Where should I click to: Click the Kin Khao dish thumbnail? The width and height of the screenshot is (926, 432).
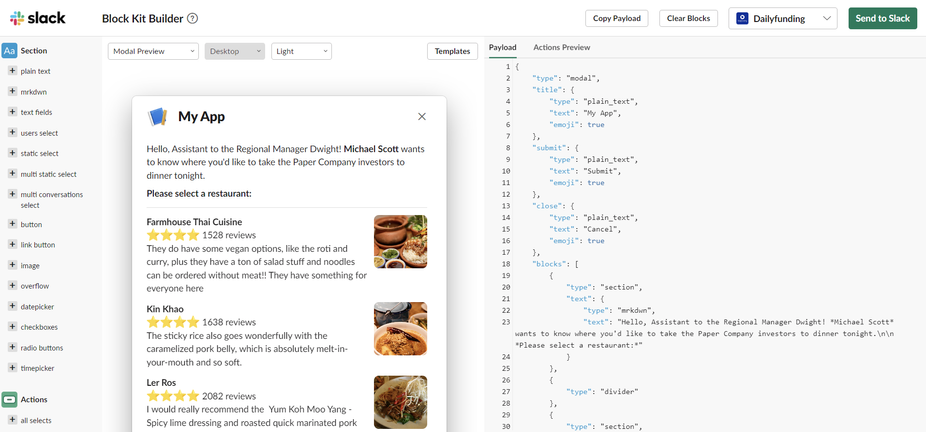point(400,329)
